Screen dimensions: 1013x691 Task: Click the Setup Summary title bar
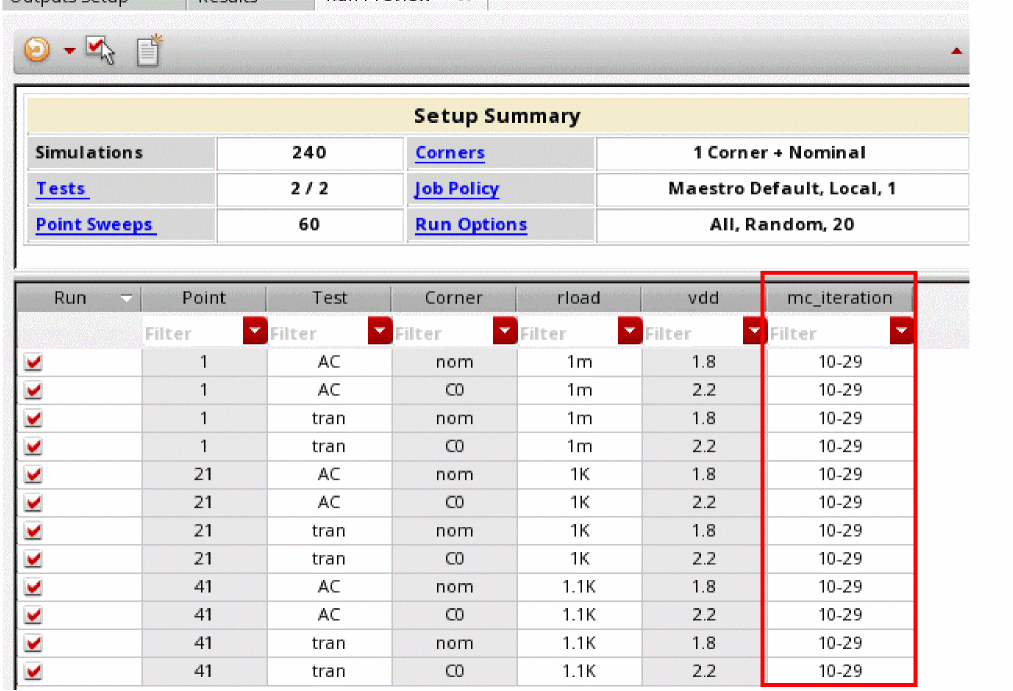point(497,116)
